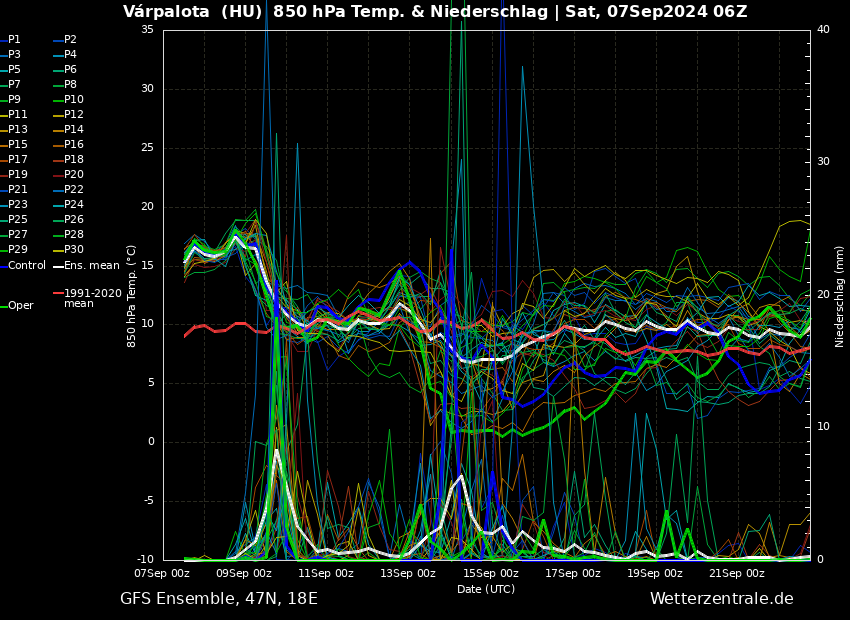Click the P1 legend entry

coord(14,40)
